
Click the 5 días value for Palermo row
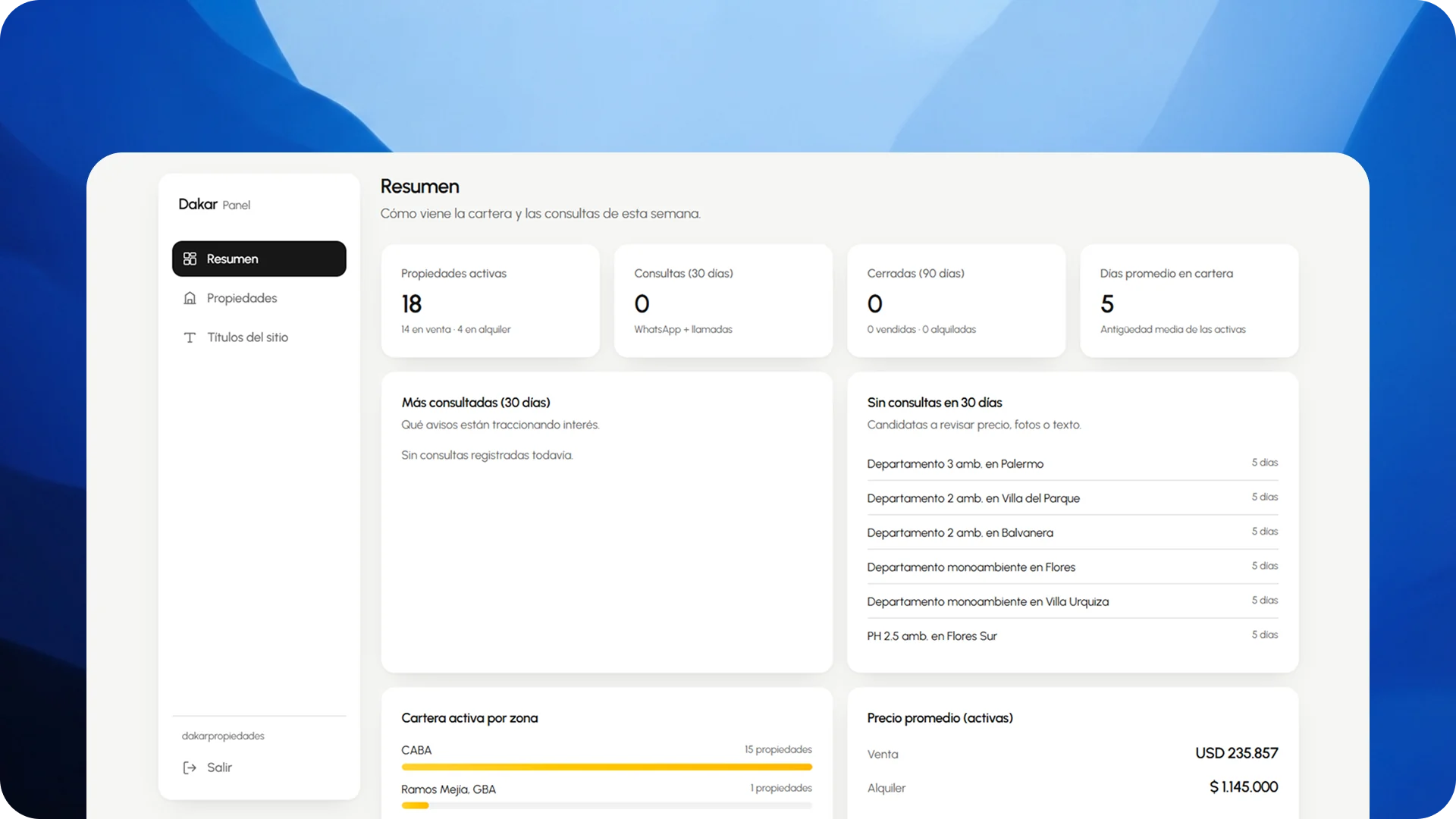1265,463
